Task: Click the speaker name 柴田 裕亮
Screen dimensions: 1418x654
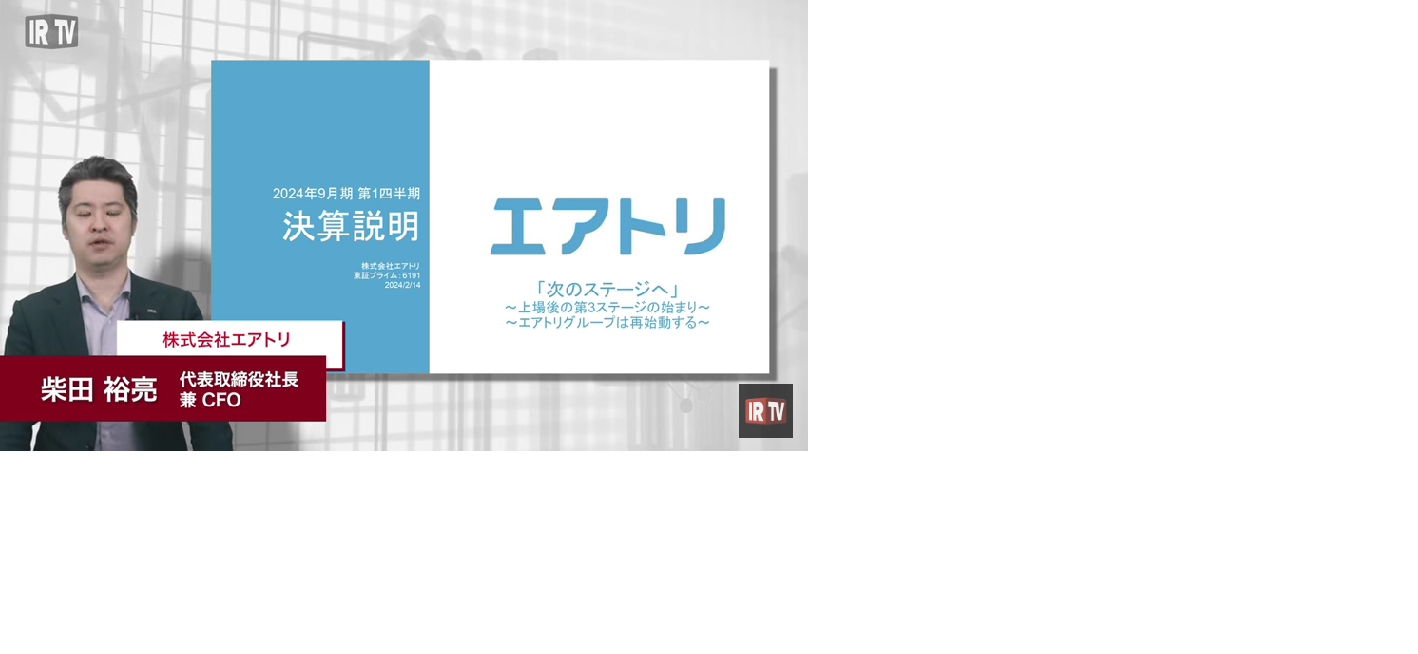Action: 99,389
